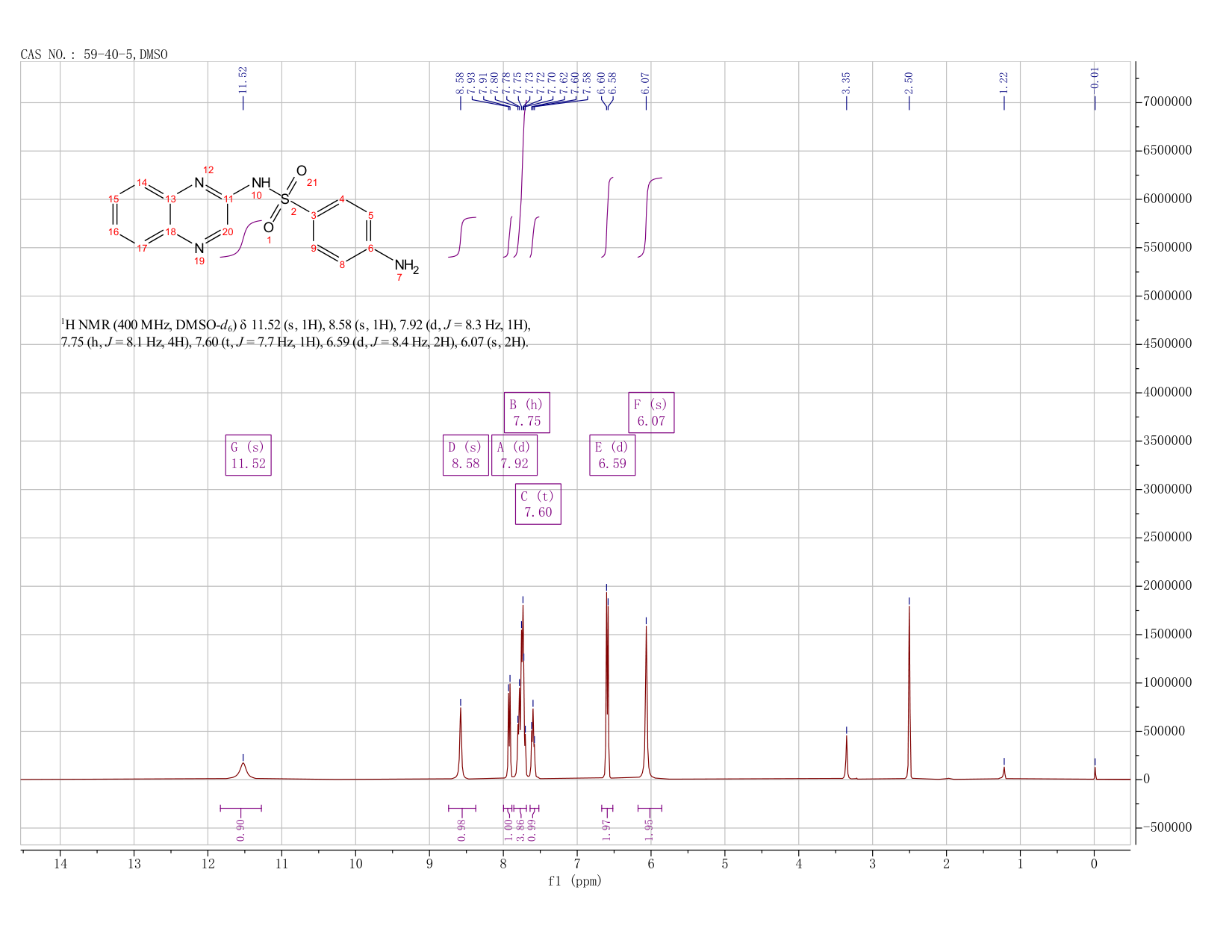Select multiplet box E (d) 6.59
Viewport: 1232px width, 952px height.
coord(612,455)
